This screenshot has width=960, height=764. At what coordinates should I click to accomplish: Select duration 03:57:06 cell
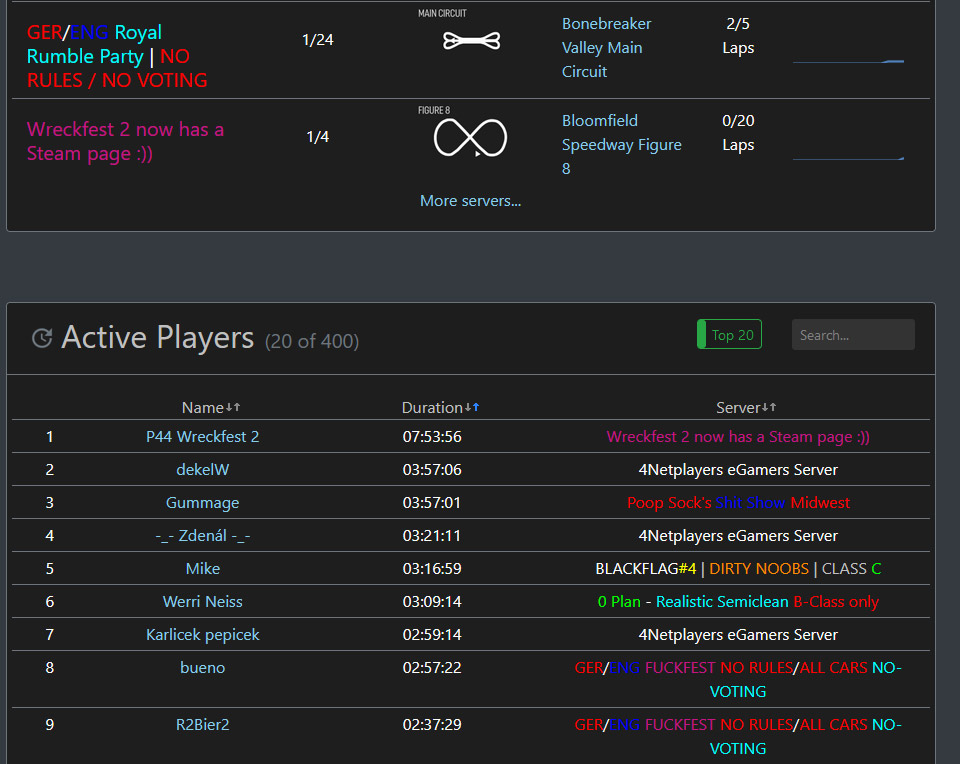click(x=432, y=470)
